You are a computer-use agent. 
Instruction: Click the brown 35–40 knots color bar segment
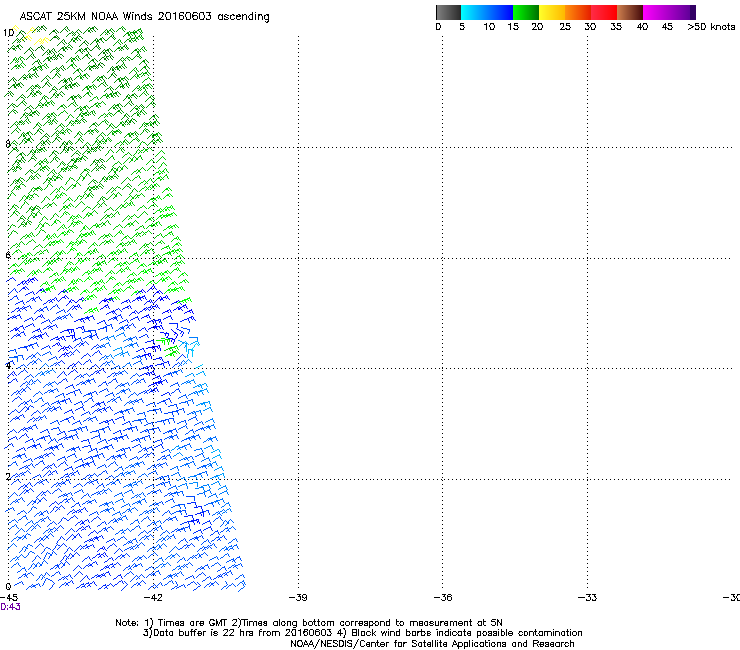tap(630, 12)
